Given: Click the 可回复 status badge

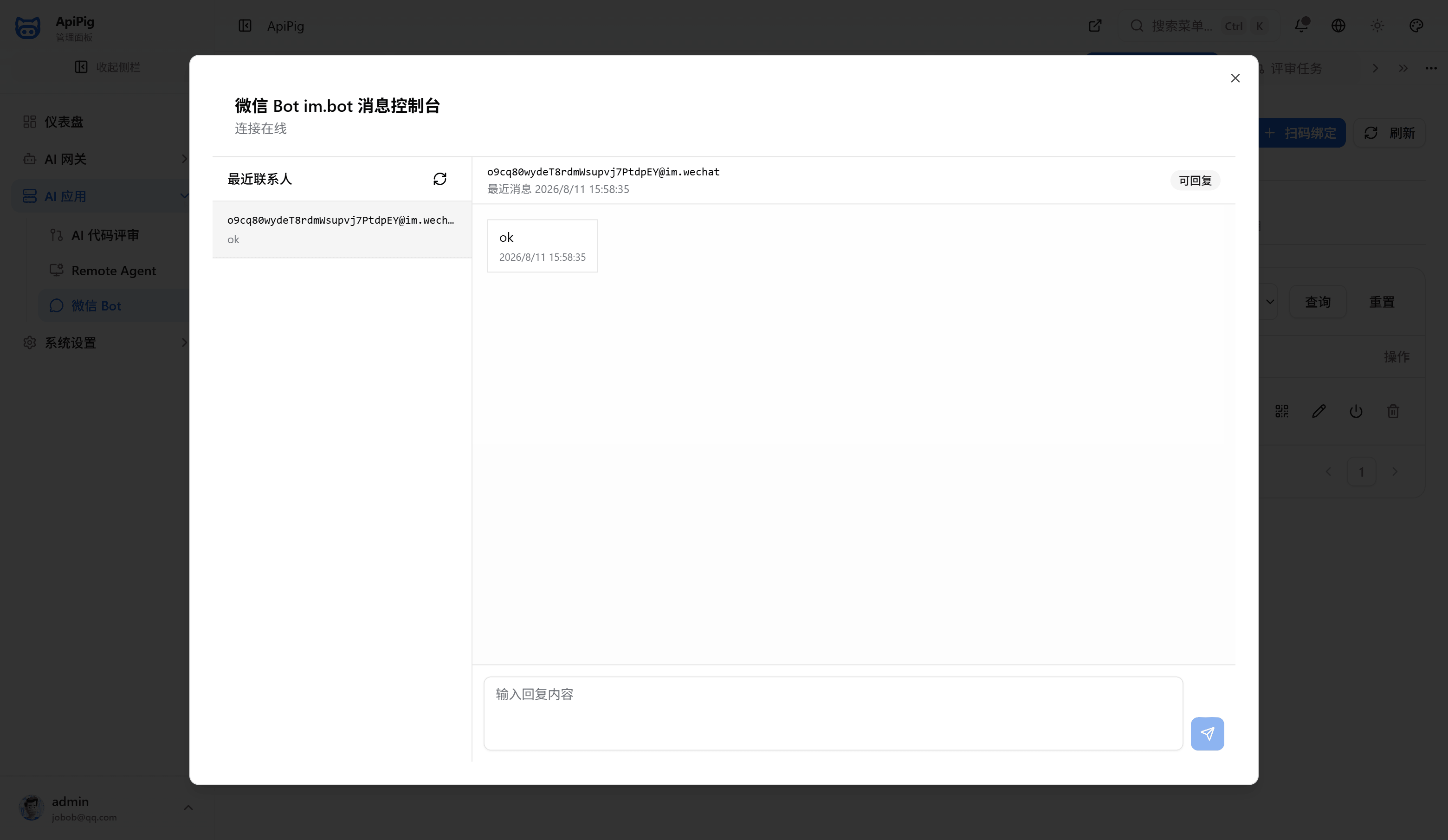Looking at the screenshot, I should coord(1195,181).
